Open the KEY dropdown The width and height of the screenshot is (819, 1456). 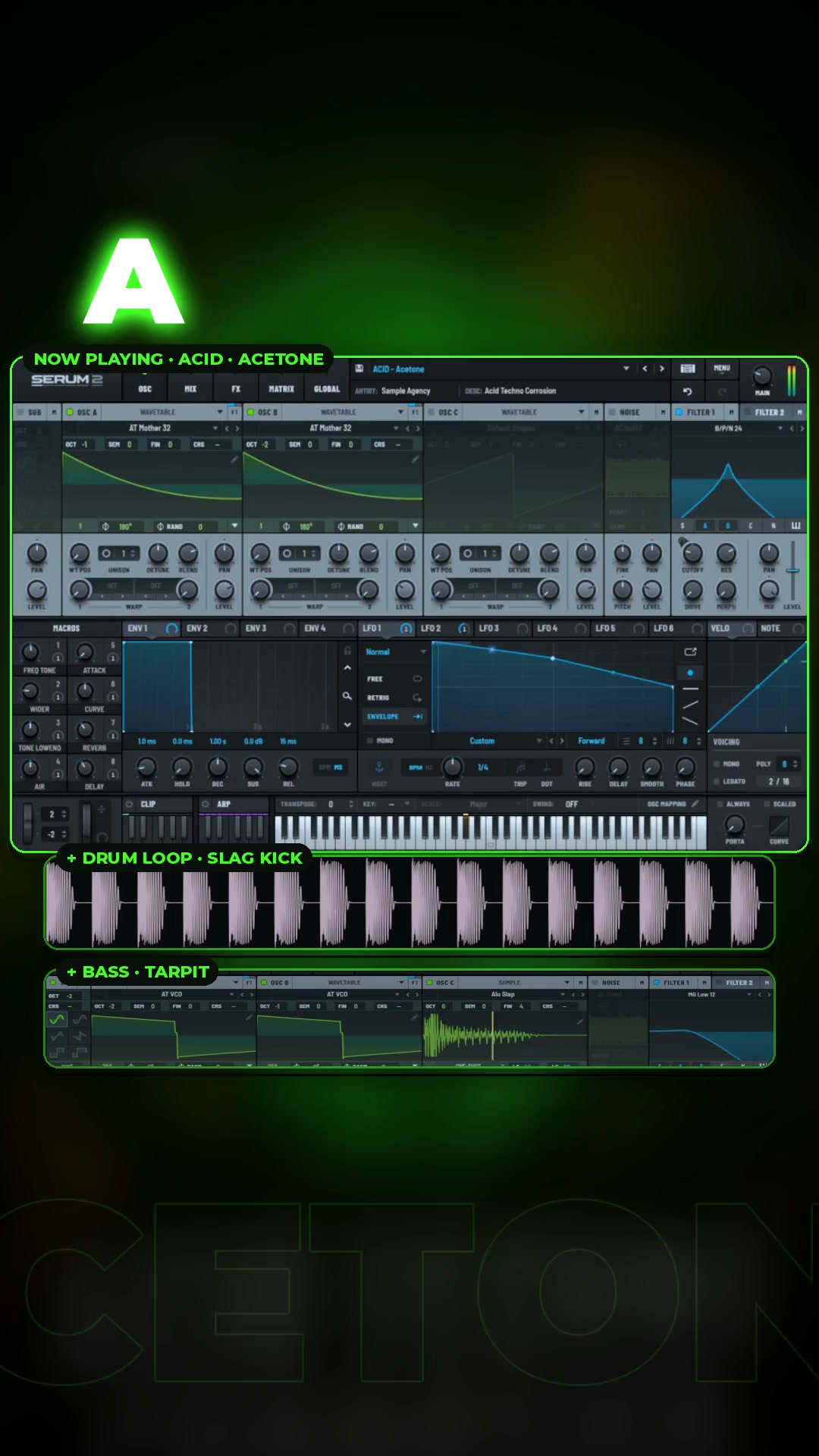pos(406,804)
